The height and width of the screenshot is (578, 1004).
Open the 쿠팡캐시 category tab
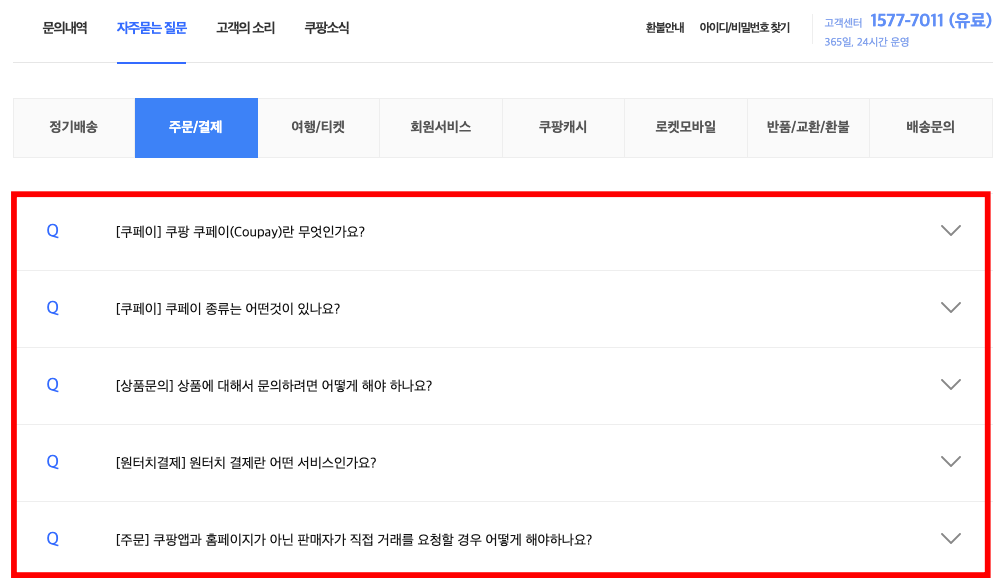pos(563,127)
